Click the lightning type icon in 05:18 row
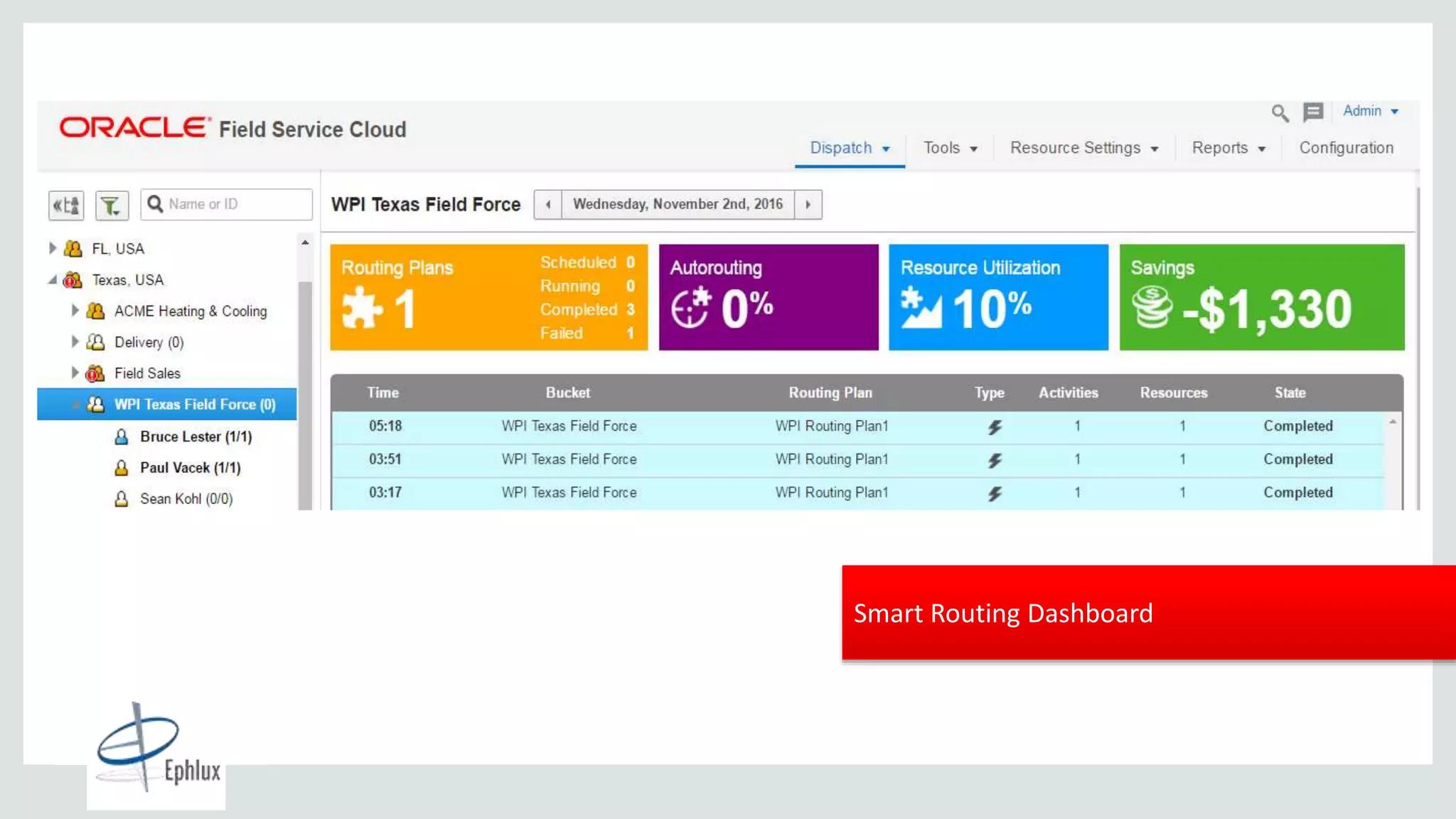Viewport: 1456px width, 819px height. click(x=995, y=427)
